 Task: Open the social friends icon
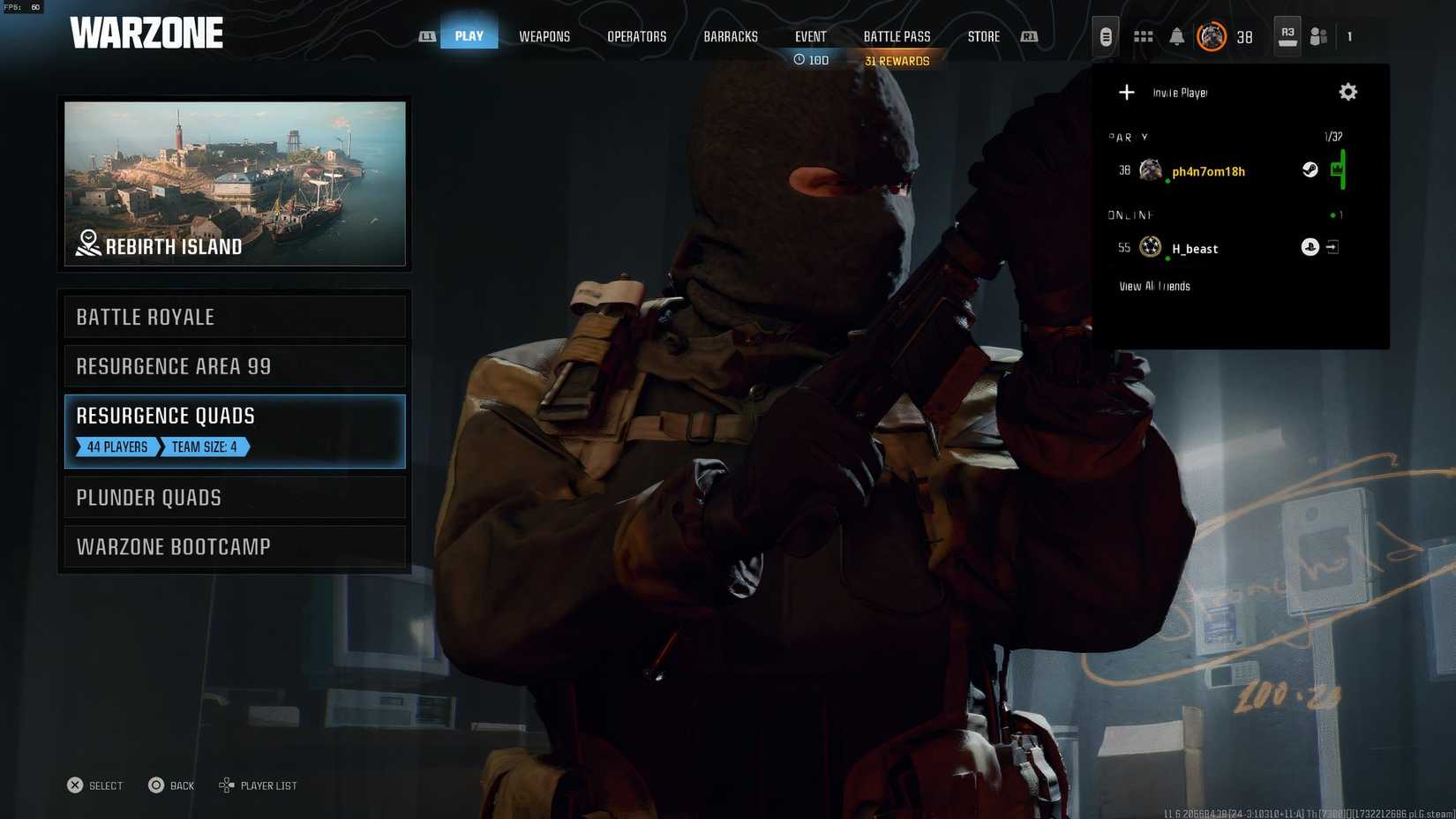click(x=1318, y=36)
